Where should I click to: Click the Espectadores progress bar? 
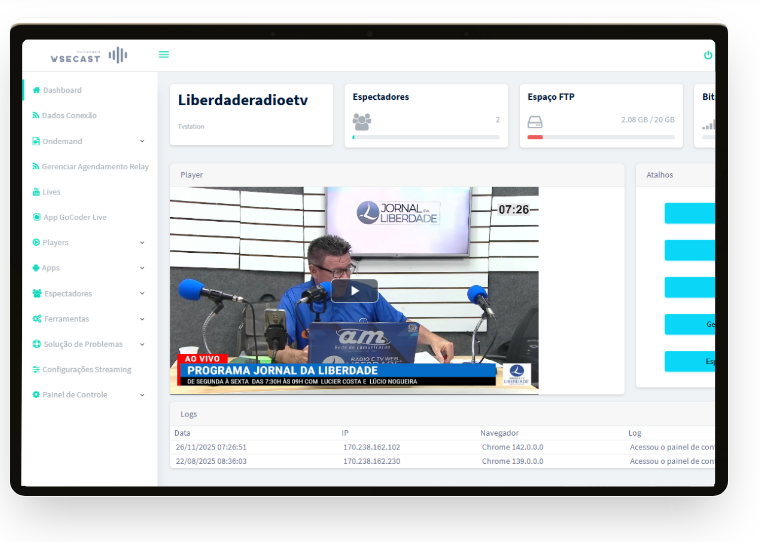426,137
